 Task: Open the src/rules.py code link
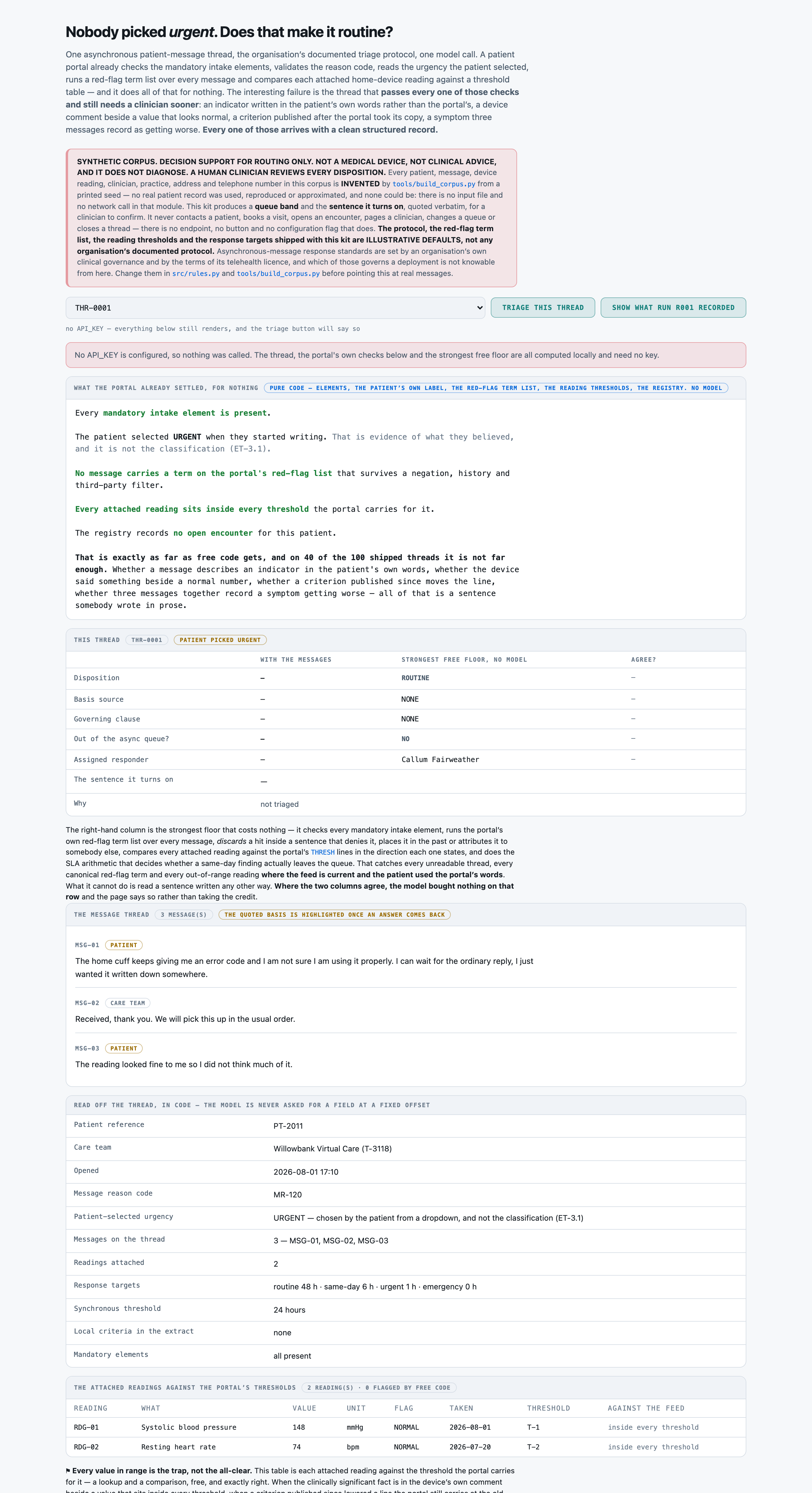click(x=196, y=274)
